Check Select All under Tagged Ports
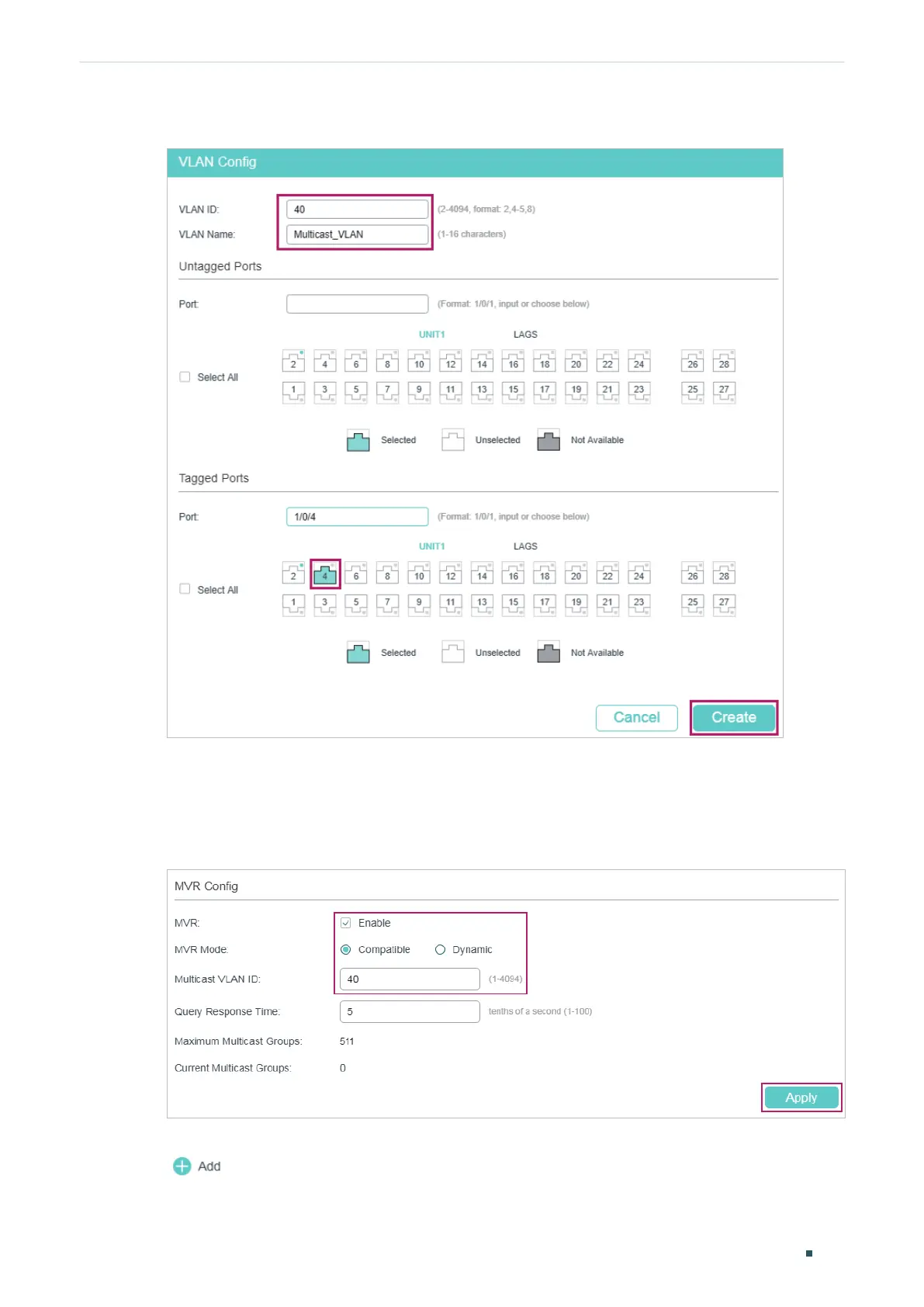The width and height of the screenshot is (924, 1307). click(x=185, y=589)
